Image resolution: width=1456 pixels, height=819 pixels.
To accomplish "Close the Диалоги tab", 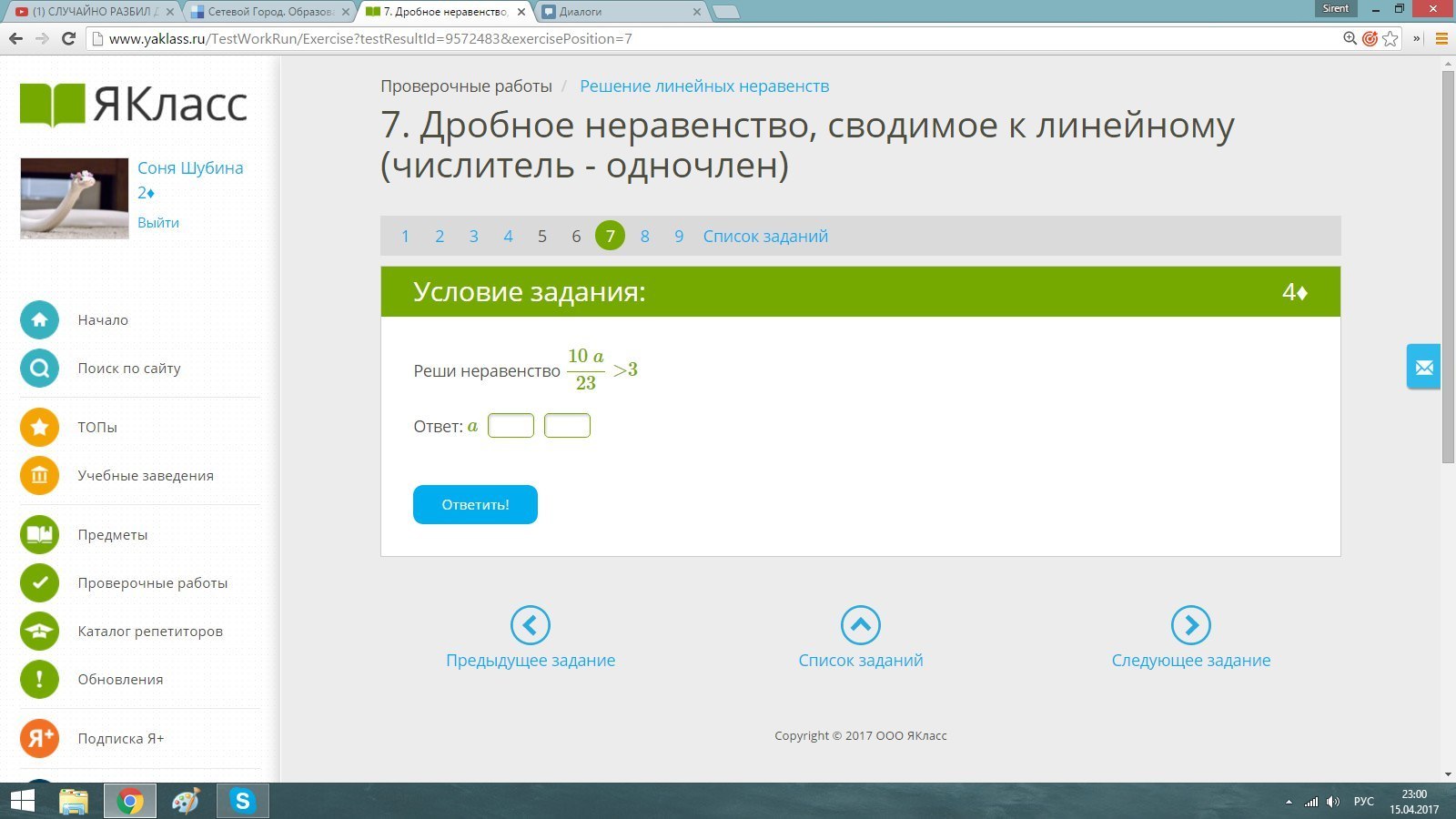I will point(697,12).
